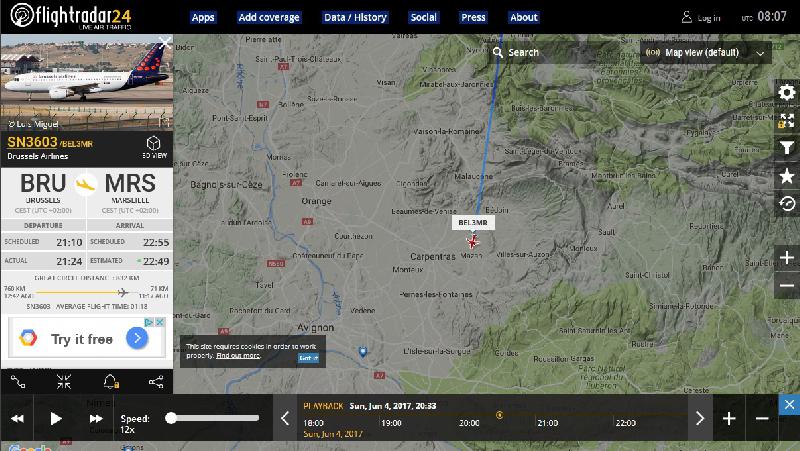Go to previous timeline period arrow
The width and height of the screenshot is (800, 451).
(285, 418)
